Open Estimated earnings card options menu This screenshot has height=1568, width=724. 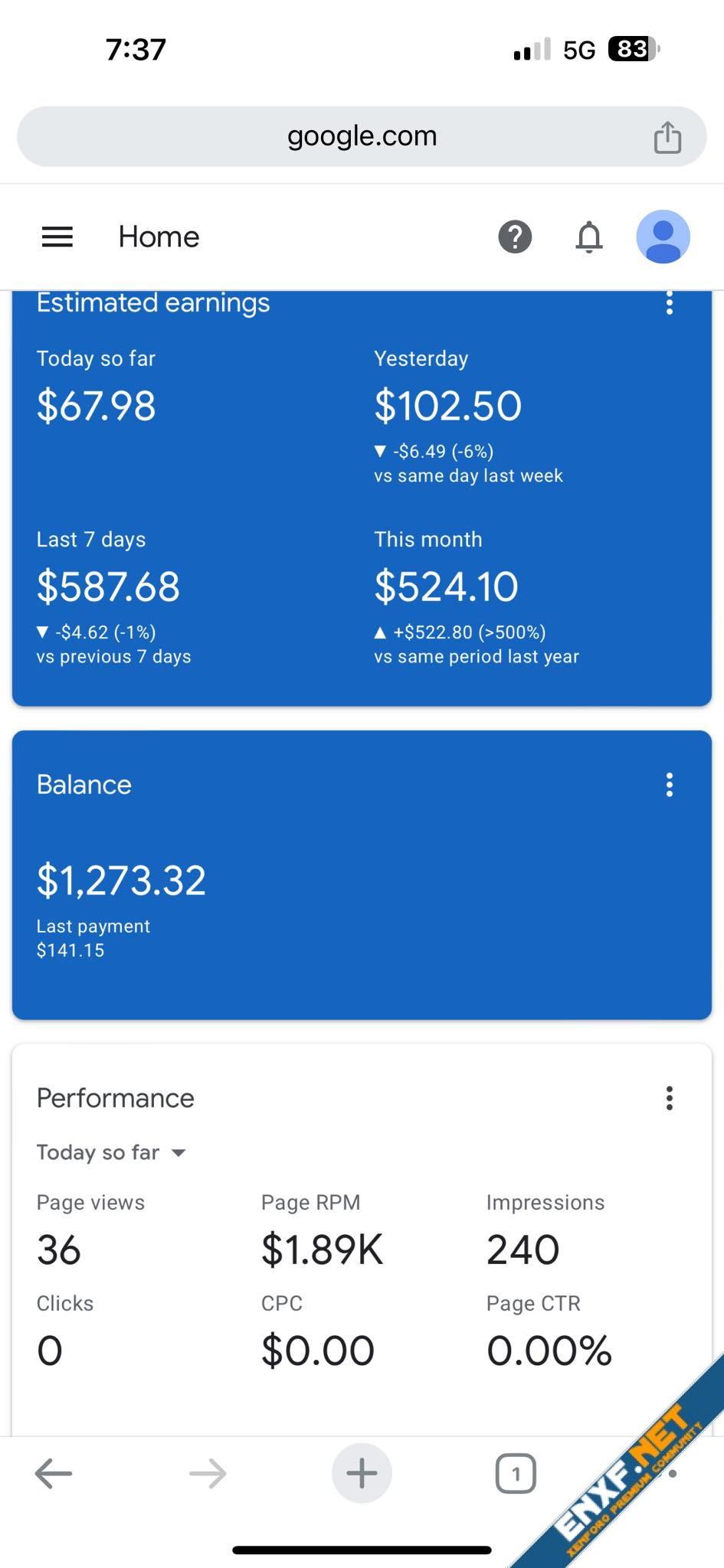[669, 303]
